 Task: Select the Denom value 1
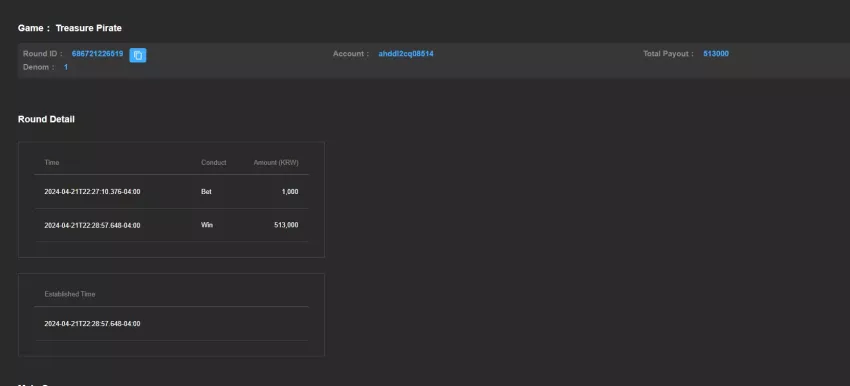pyautogui.click(x=66, y=67)
